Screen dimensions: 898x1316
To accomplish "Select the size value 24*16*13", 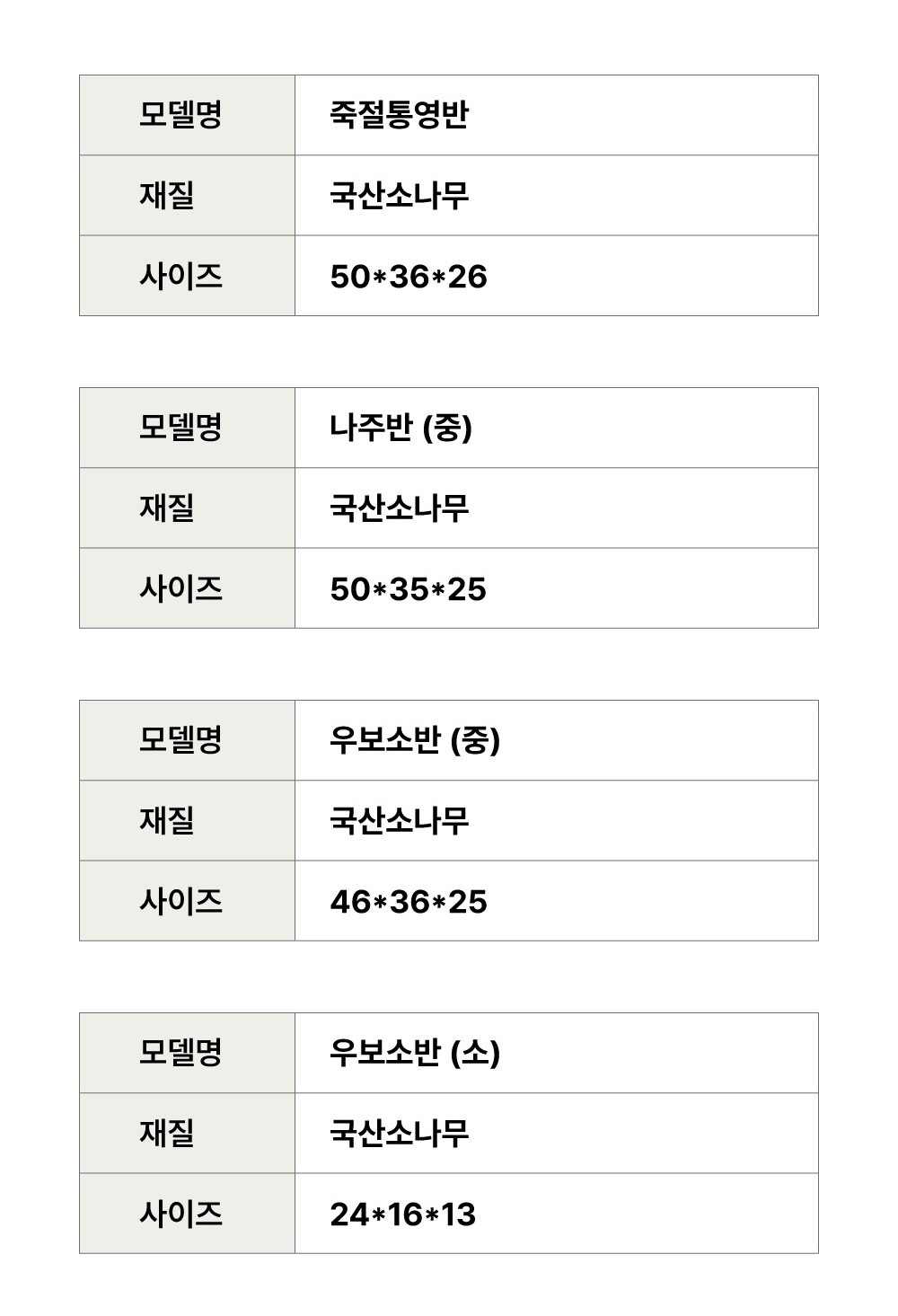I will (x=402, y=1214).
